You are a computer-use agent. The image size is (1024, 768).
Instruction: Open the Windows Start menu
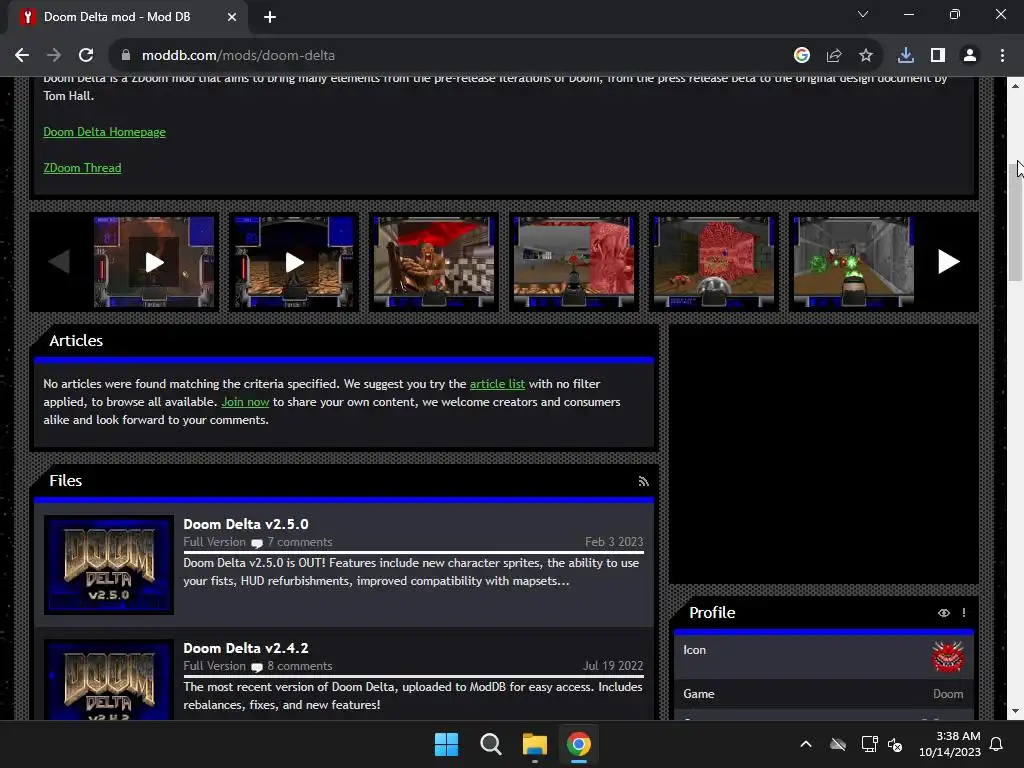(447, 744)
